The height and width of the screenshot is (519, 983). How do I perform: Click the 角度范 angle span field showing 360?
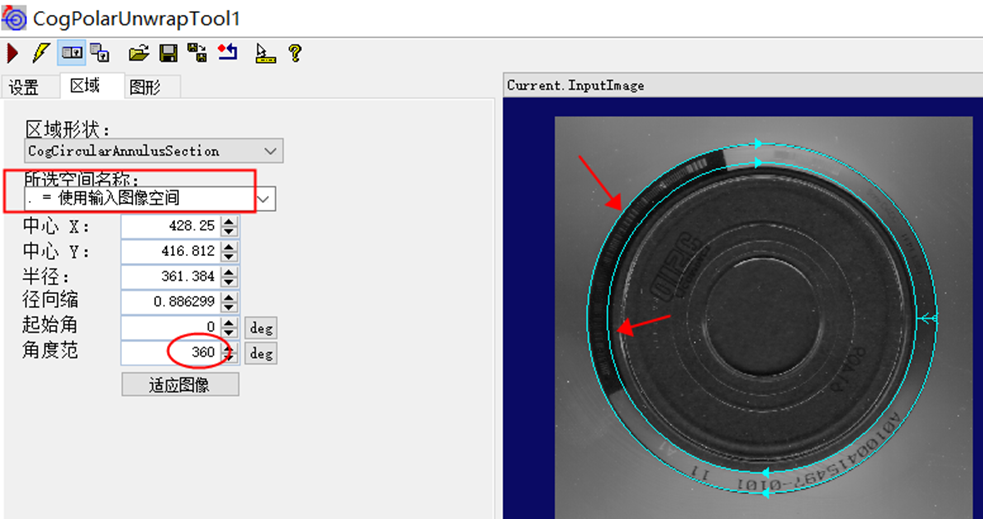pos(171,352)
